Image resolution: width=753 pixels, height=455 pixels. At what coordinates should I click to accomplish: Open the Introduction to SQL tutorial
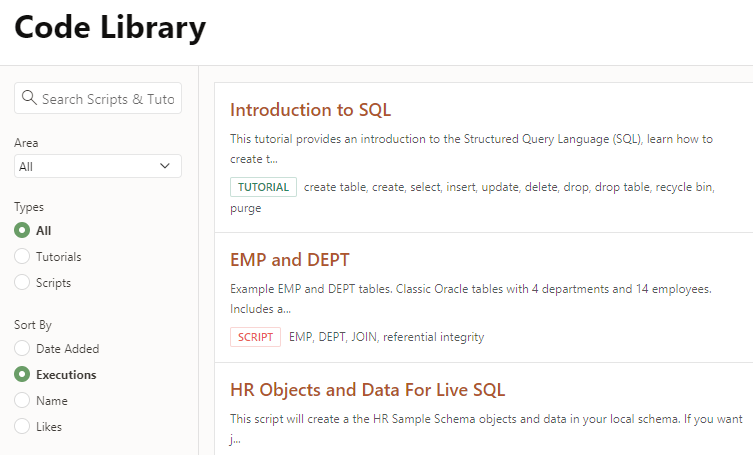click(x=310, y=110)
